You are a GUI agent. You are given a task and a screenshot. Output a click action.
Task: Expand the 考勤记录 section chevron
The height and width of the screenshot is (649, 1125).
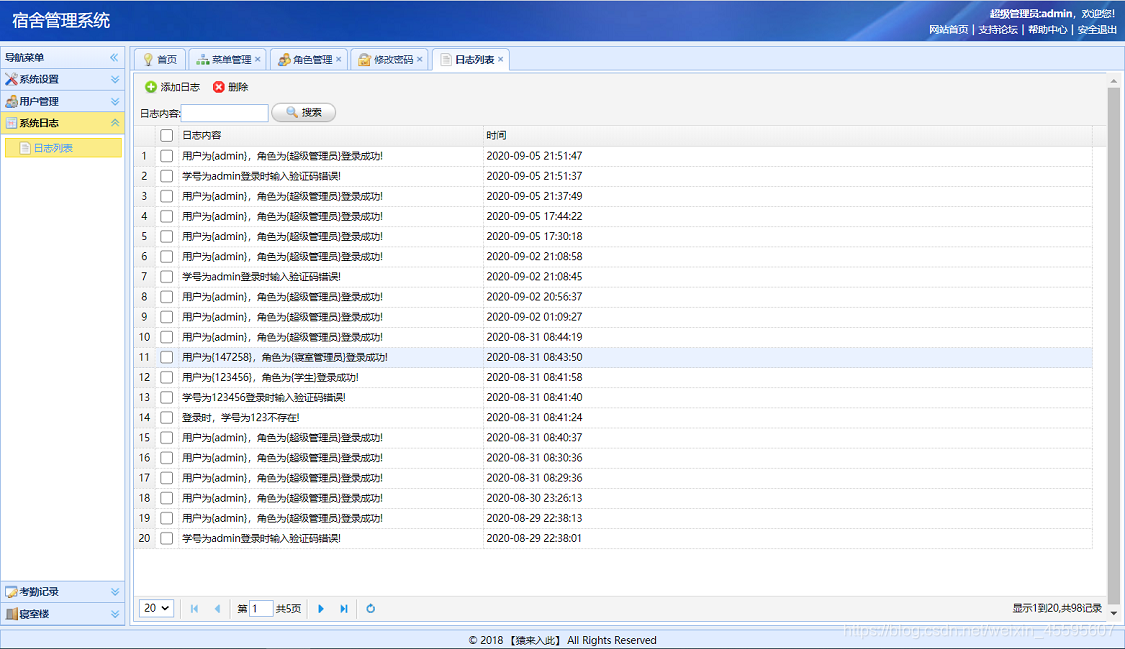tap(115, 592)
